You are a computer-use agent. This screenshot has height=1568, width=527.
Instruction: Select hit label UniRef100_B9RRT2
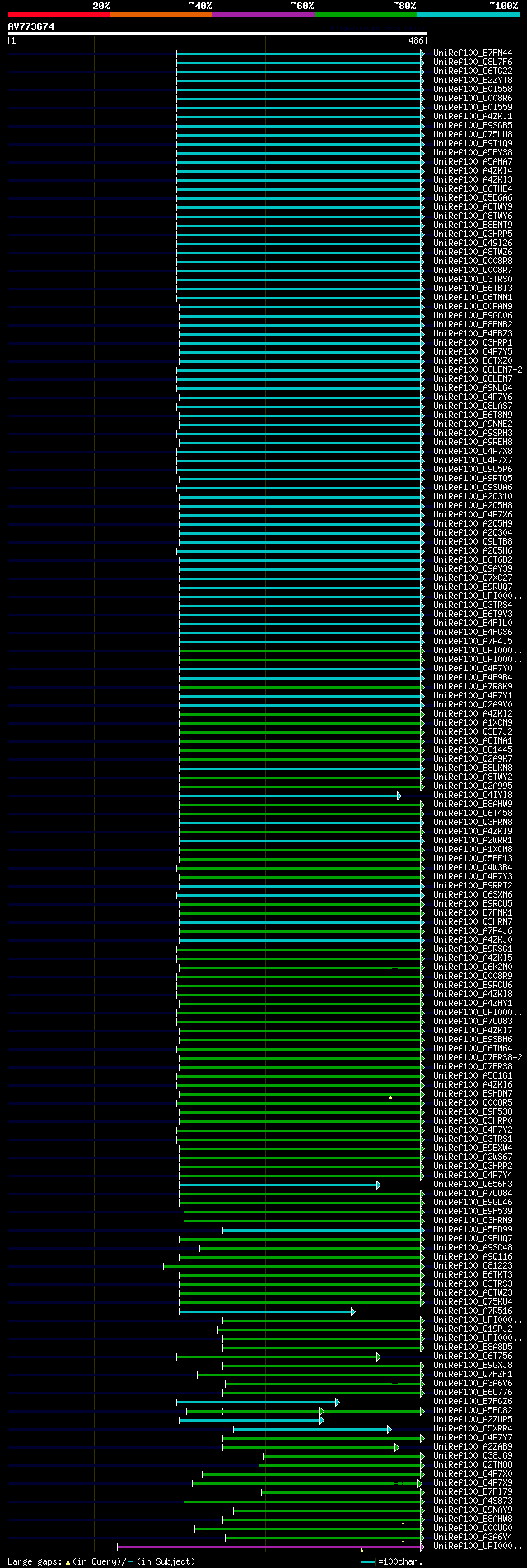click(473, 885)
